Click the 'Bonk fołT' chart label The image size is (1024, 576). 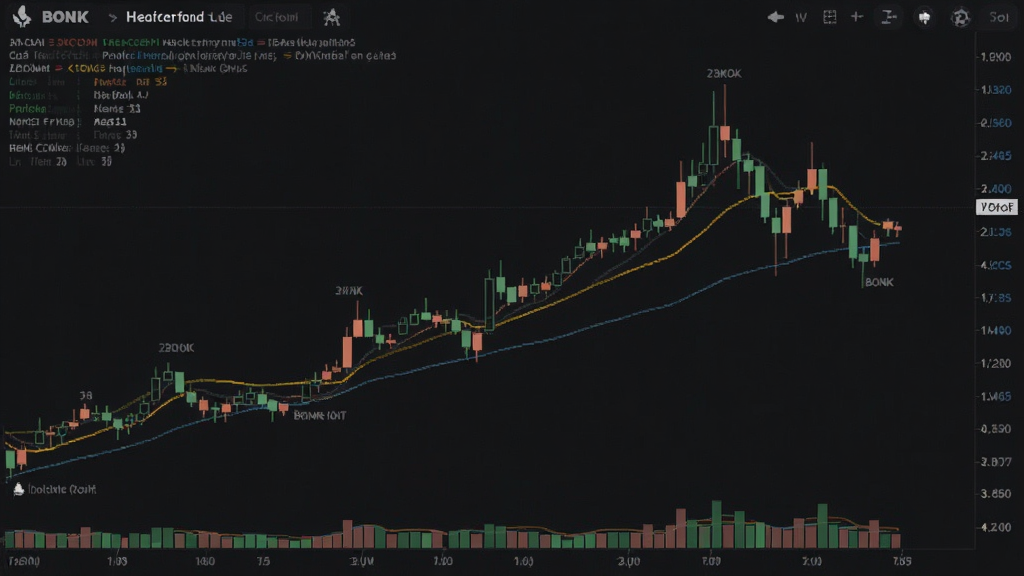click(319, 415)
